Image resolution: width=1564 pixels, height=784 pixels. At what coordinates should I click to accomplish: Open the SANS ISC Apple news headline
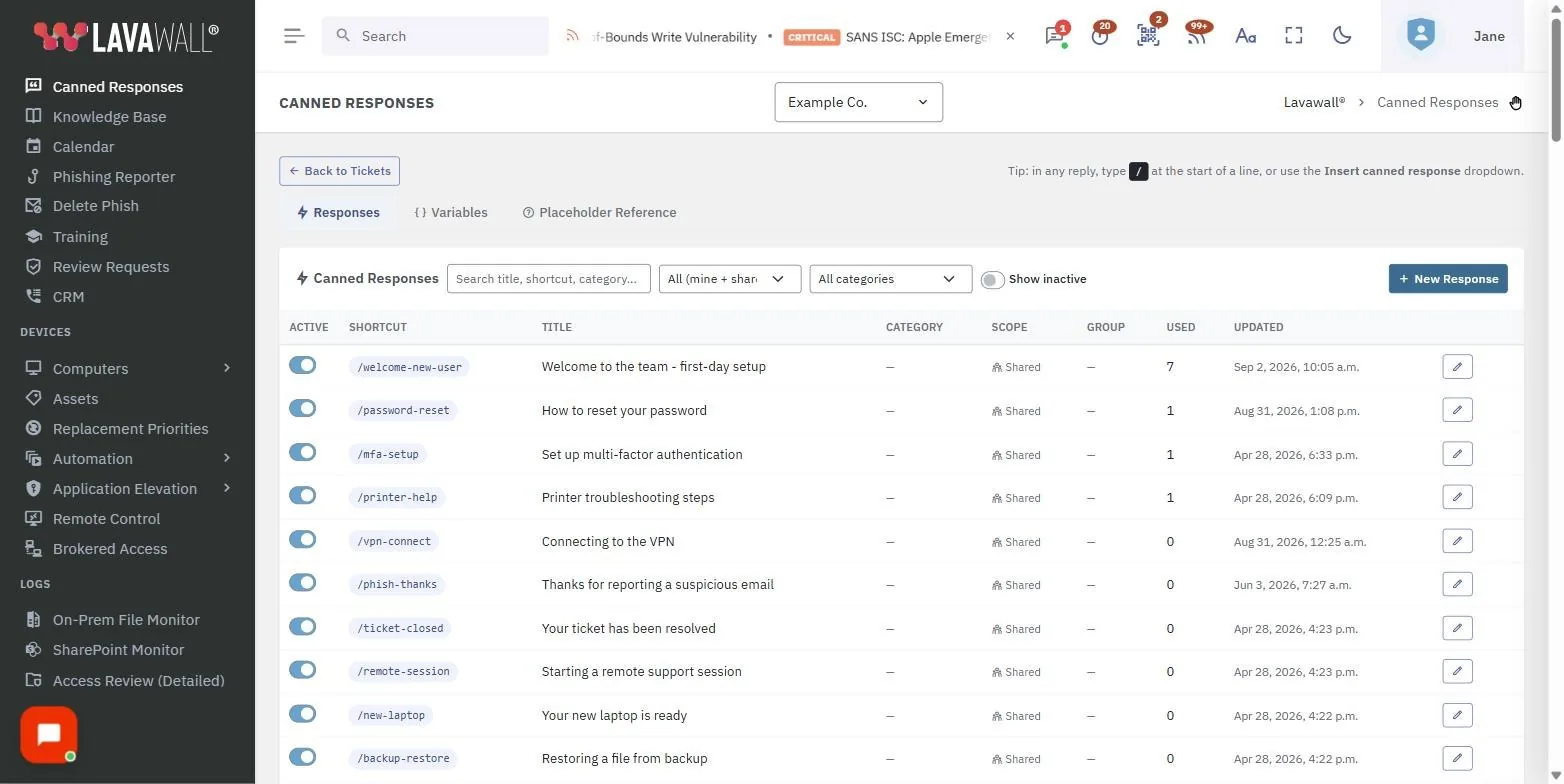[918, 37]
